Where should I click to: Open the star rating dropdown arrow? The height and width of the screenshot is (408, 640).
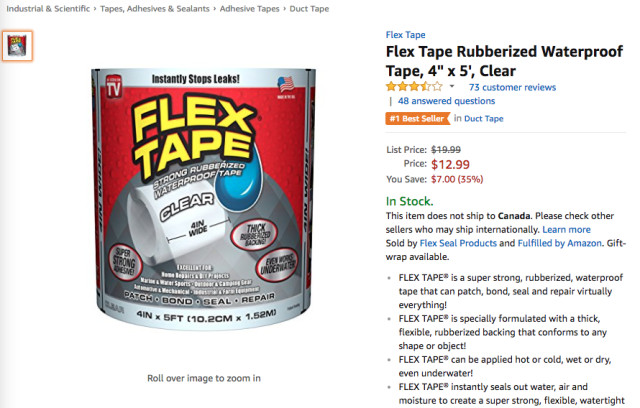click(x=452, y=86)
